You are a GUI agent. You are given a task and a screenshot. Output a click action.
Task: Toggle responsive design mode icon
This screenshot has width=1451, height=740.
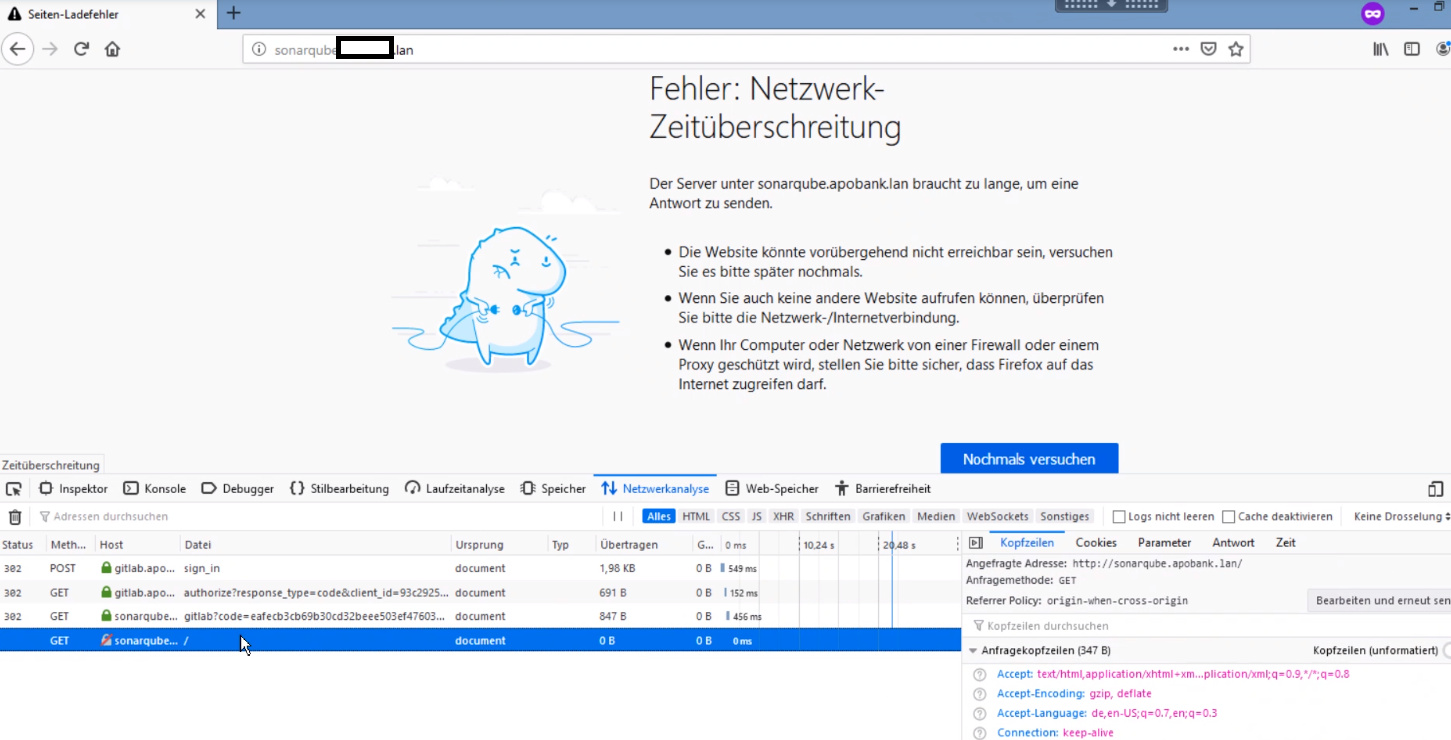point(1435,489)
